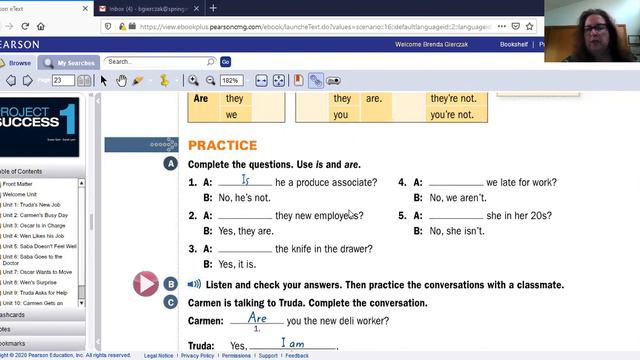
Task: Play the audio with pink play button
Action: pyautogui.click(x=146, y=283)
